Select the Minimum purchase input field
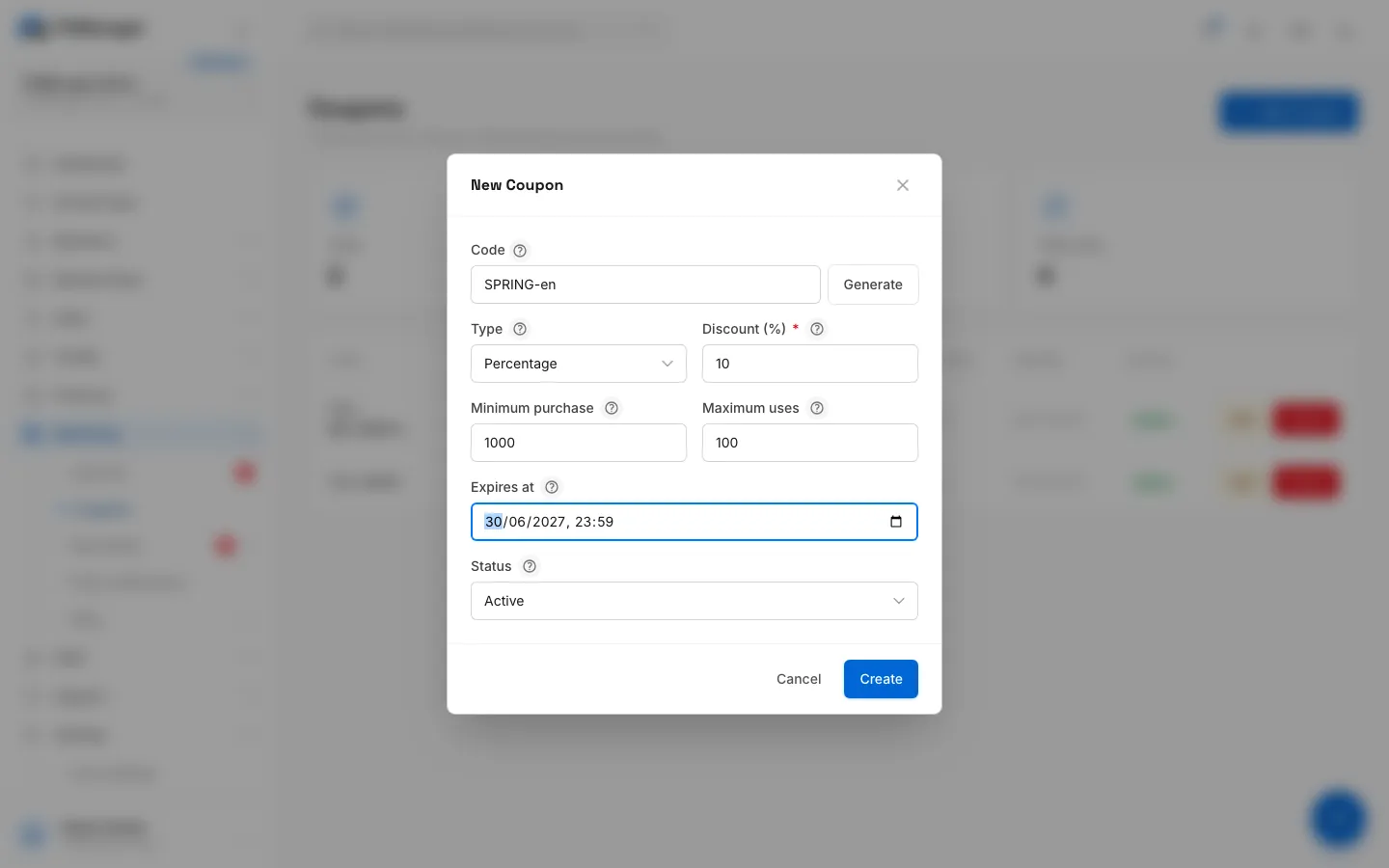Image resolution: width=1389 pixels, height=868 pixels. (579, 443)
